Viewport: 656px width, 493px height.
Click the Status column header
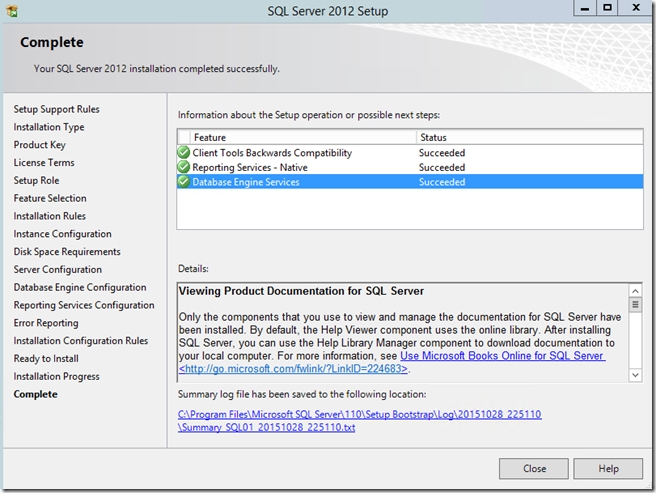(x=530, y=137)
